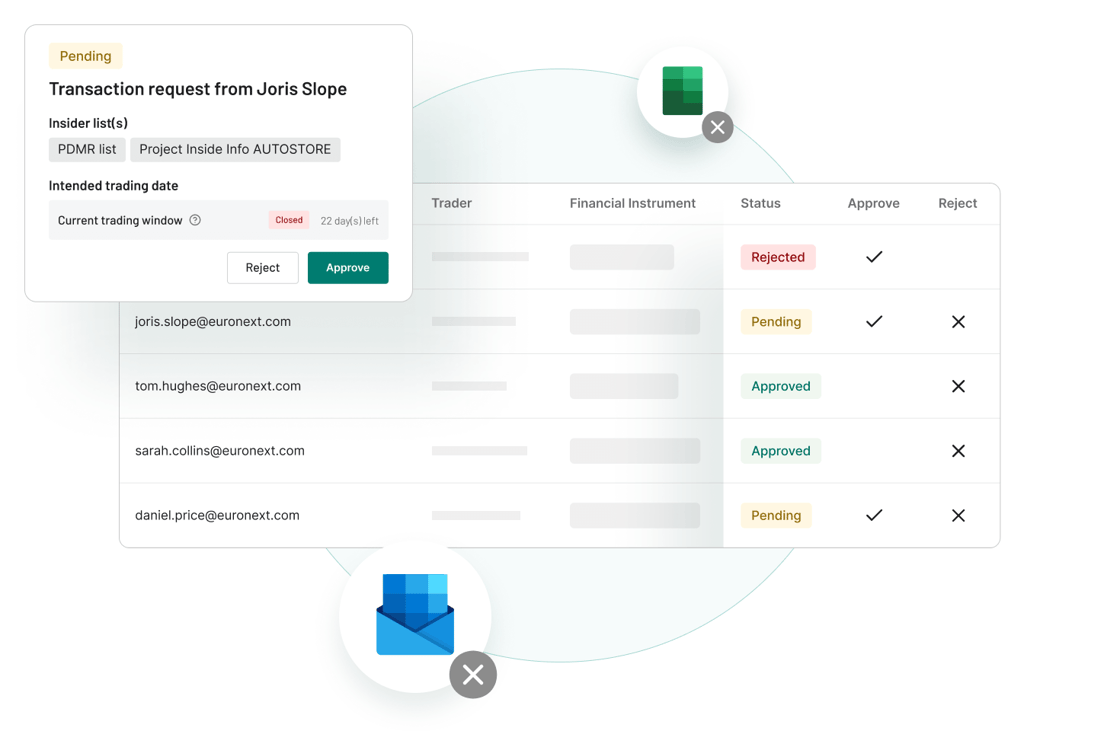Toggle the Approved status for sarah.collins
This screenshot has width=1120, height=731.
point(780,450)
